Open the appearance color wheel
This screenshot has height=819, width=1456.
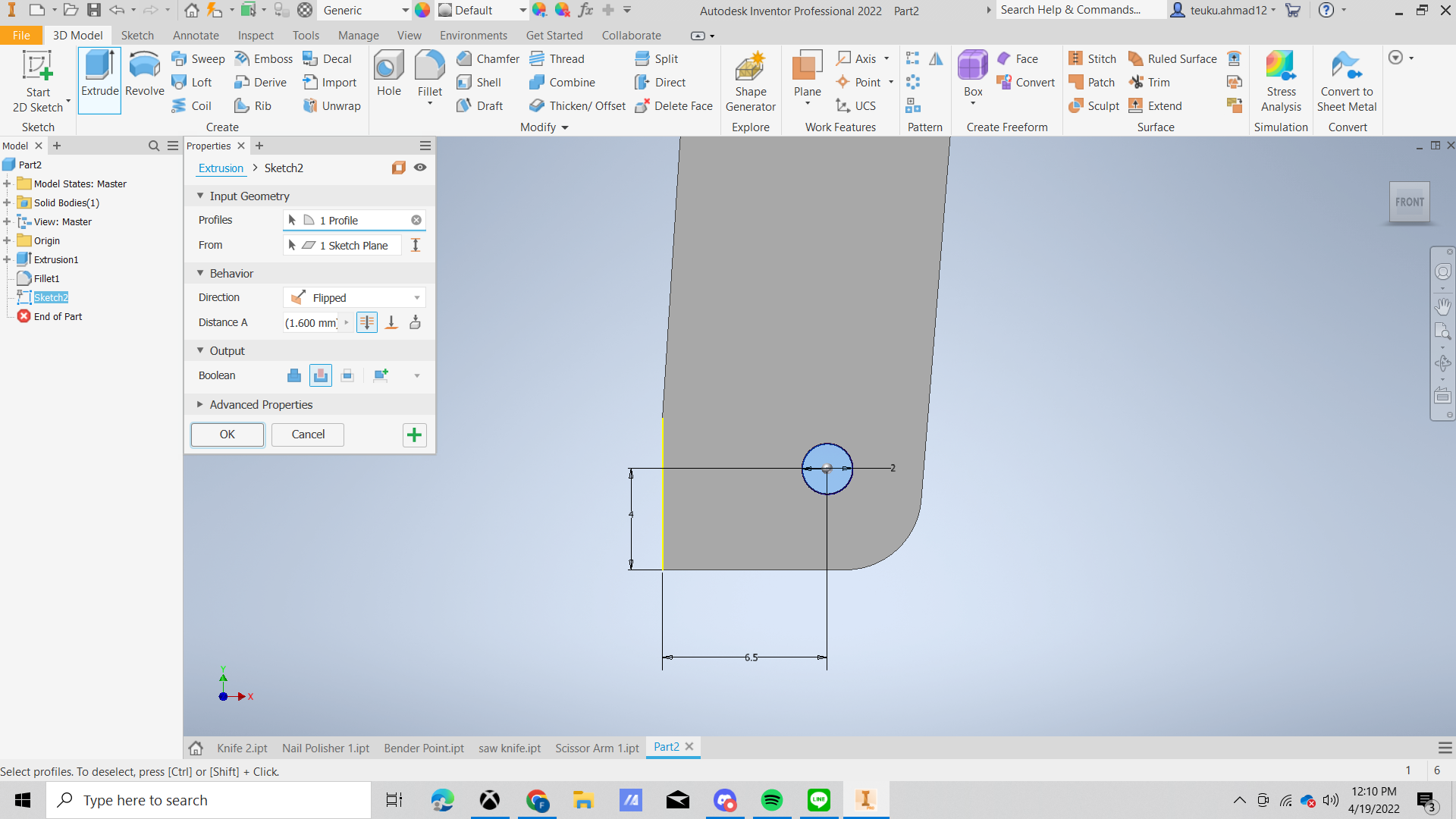pyautogui.click(x=422, y=11)
